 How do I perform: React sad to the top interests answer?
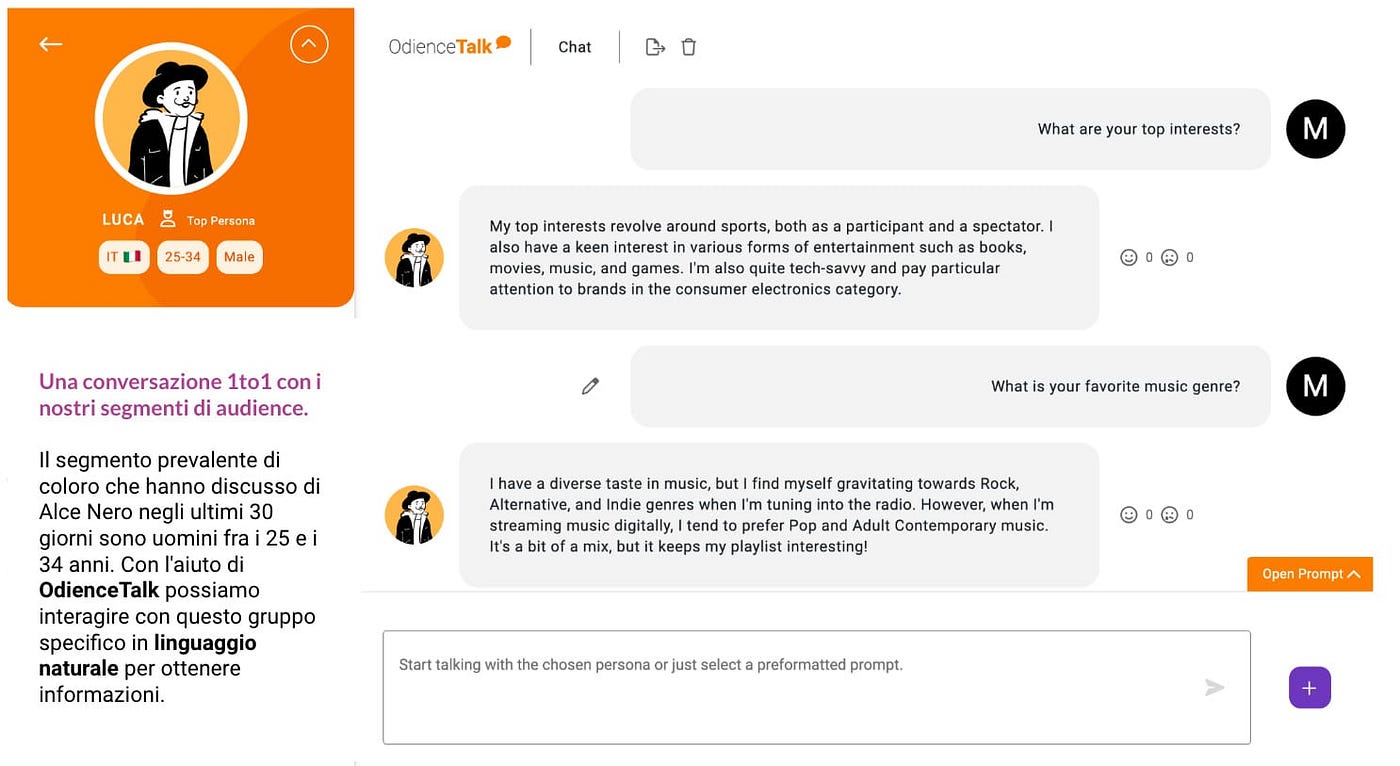[x=1169, y=257]
